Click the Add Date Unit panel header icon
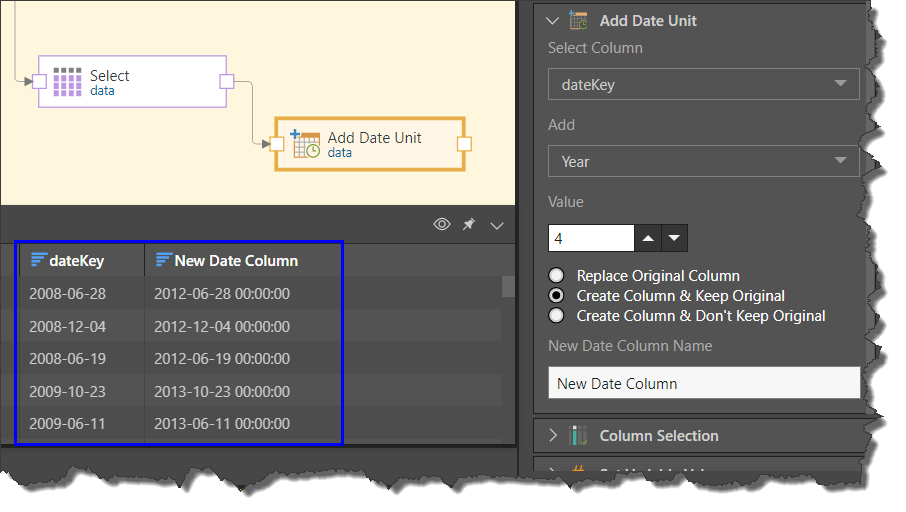906x512 pixels. [x=578, y=20]
